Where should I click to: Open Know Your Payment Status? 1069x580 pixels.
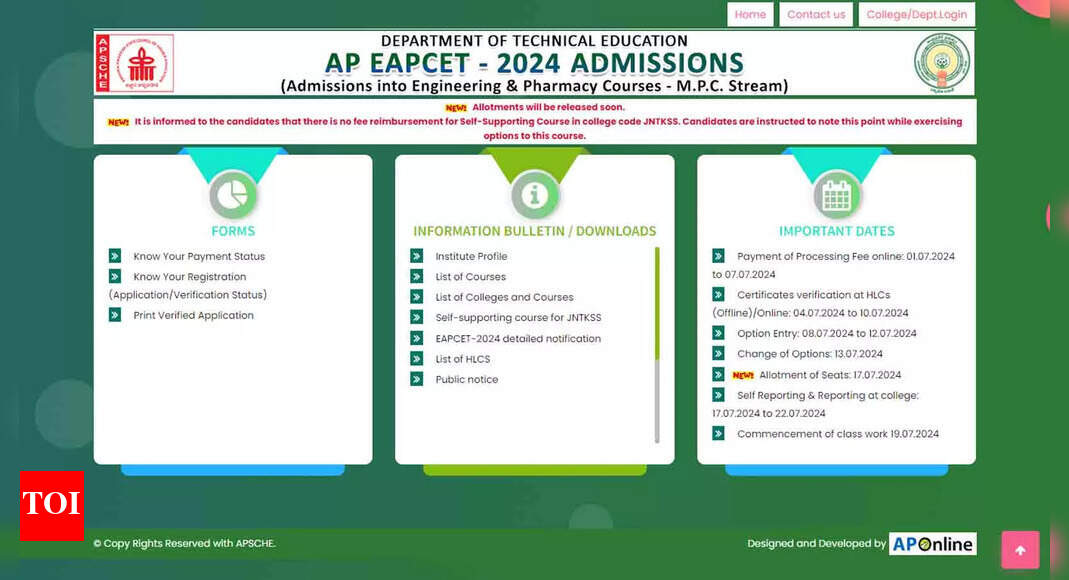click(198, 256)
